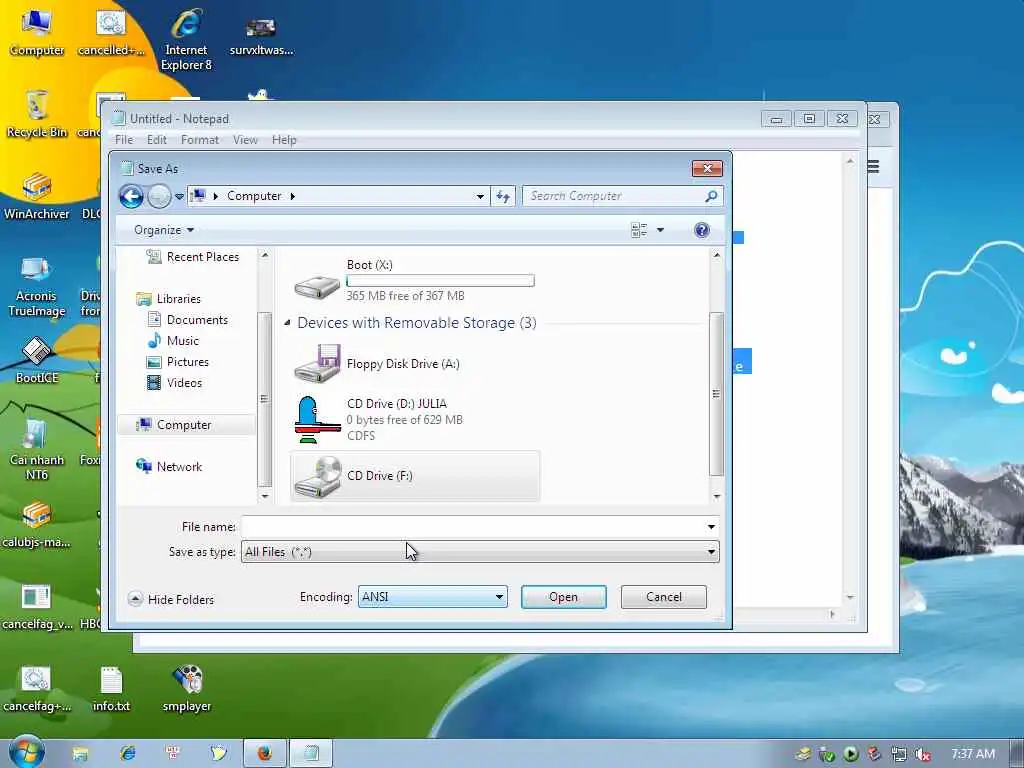1024x768 pixels.
Task: Click the hamburger menu in background window
Action: tap(873, 167)
